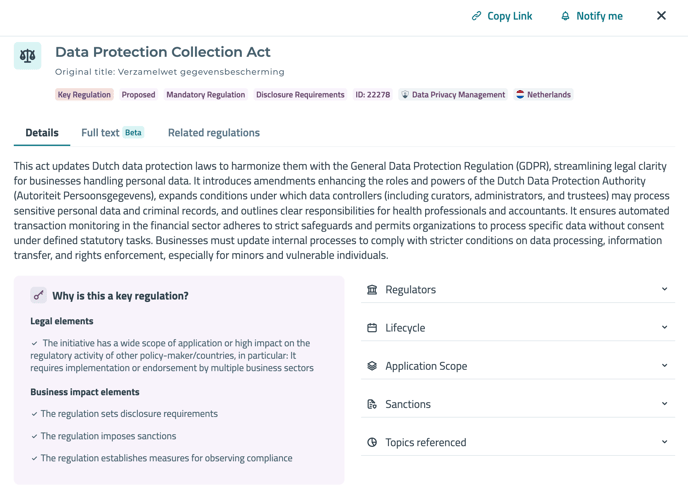
Task: Select the Details tab
Action: 42,132
